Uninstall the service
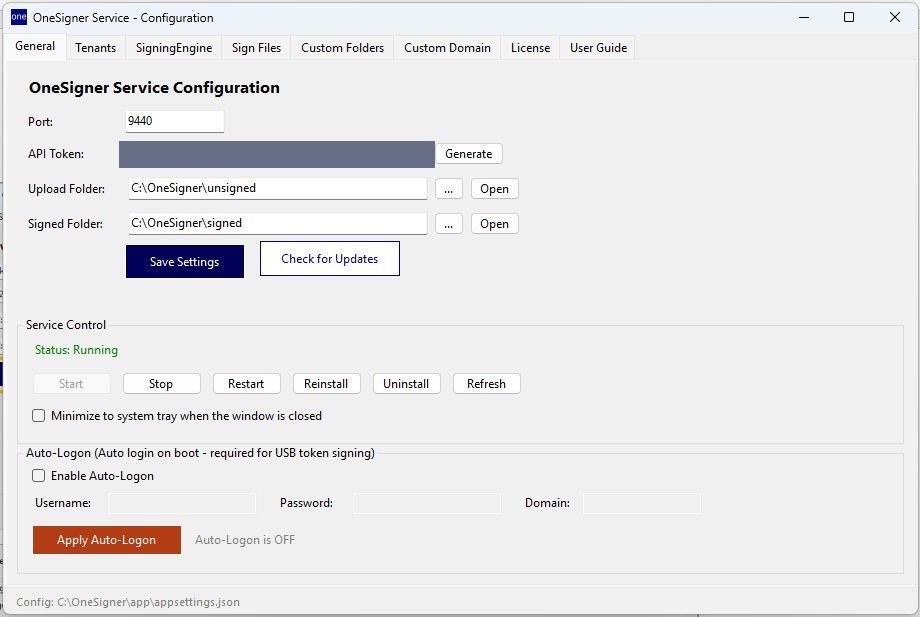Viewport: 920px width, 617px height. coord(407,384)
